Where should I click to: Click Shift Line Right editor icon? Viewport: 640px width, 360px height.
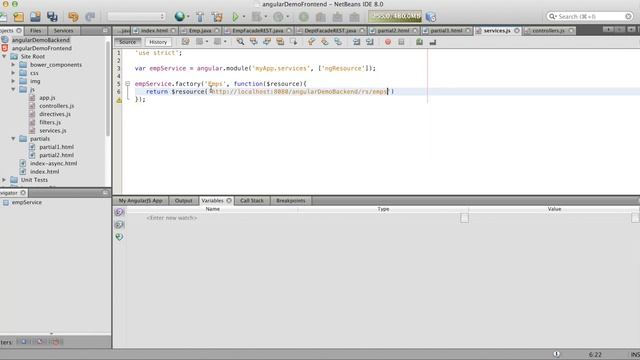point(370,42)
